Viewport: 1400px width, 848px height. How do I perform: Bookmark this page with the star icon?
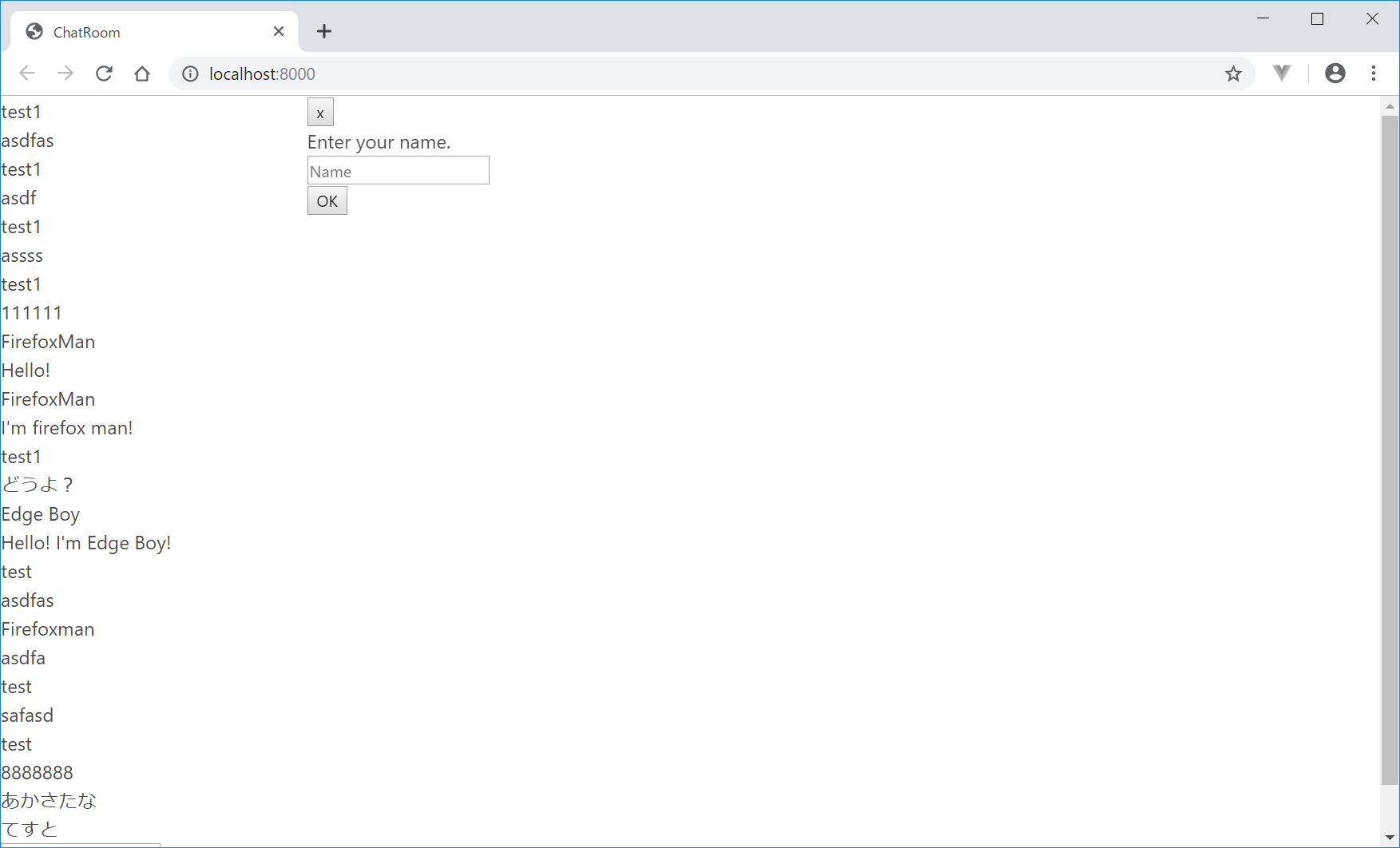pyautogui.click(x=1233, y=73)
